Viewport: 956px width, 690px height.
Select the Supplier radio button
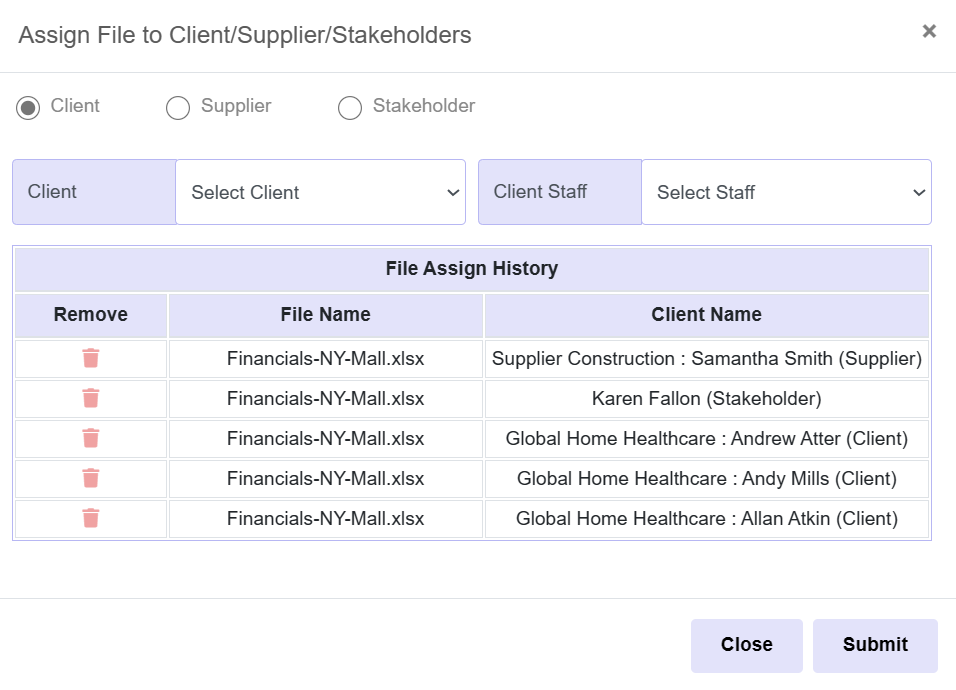[177, 107]
